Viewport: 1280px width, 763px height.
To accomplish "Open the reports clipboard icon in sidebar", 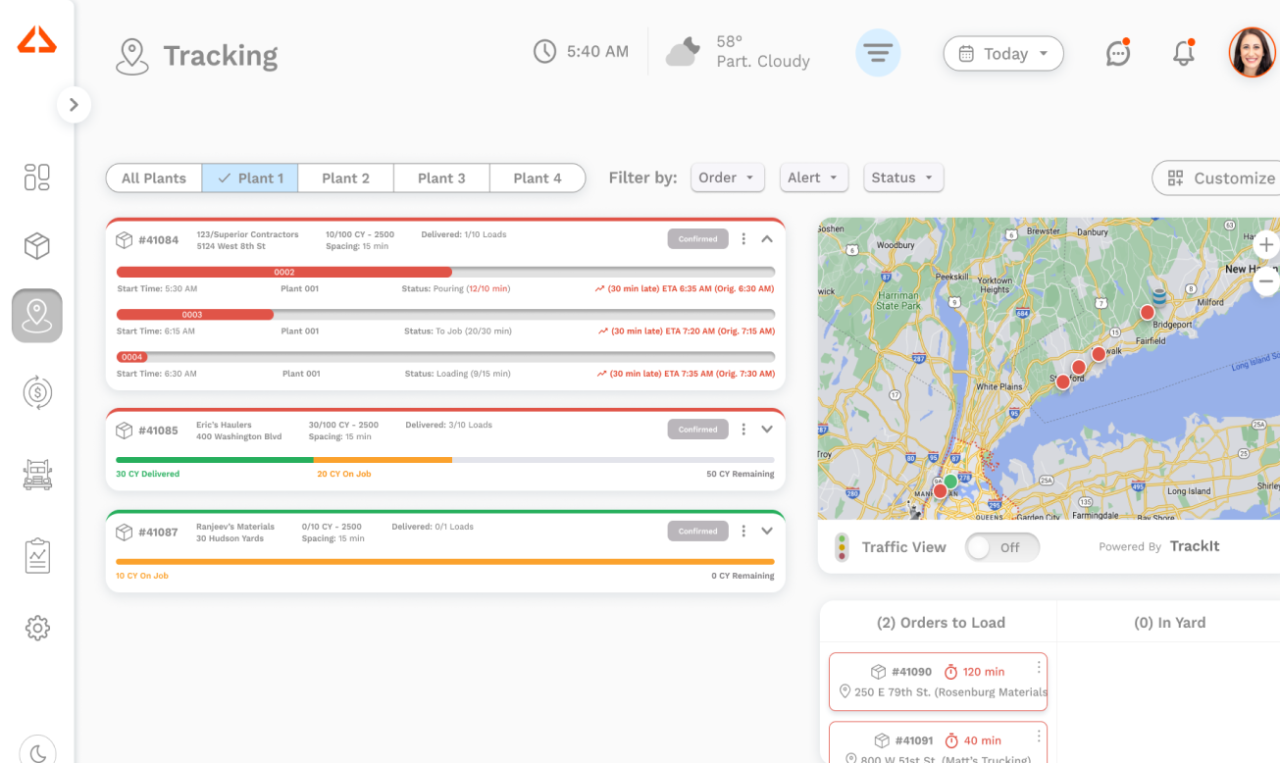I will pyautogui.click(x=37, y=555).
